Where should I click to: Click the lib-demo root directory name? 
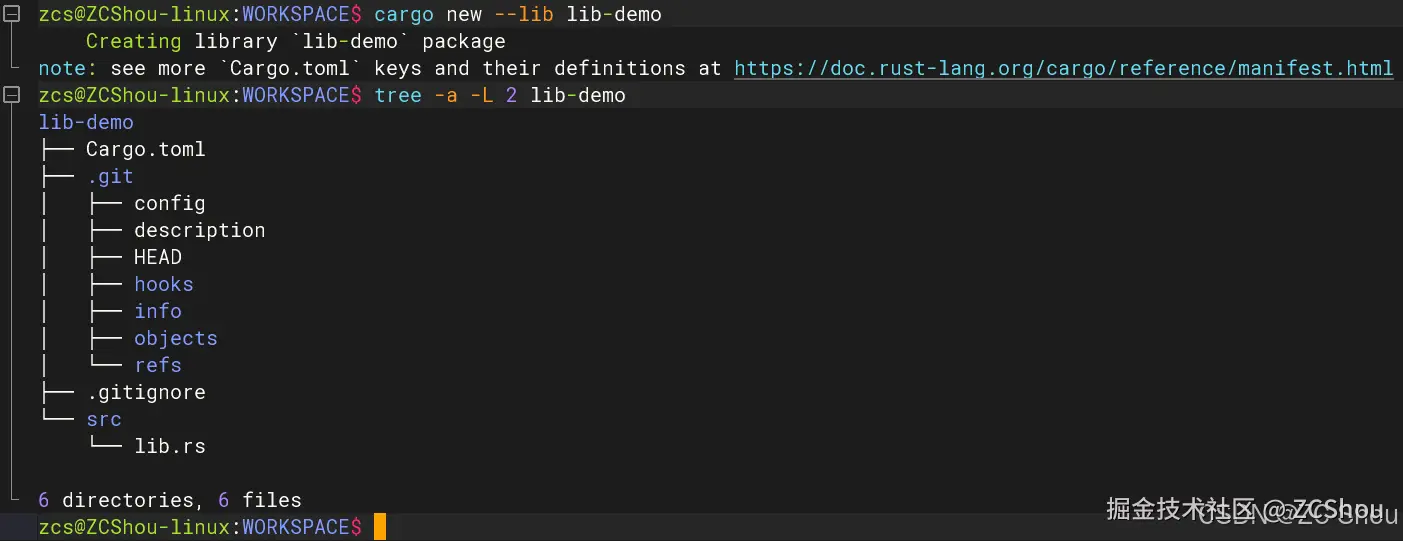coord(86,122)
